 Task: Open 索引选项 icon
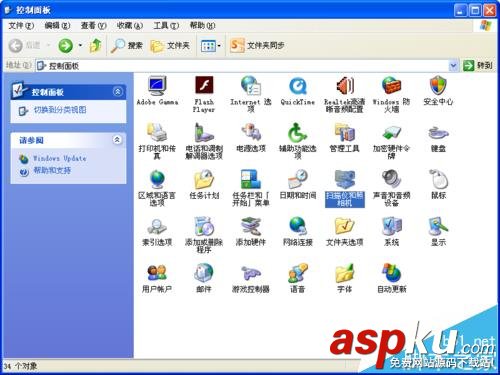click(x=157, y=226)
